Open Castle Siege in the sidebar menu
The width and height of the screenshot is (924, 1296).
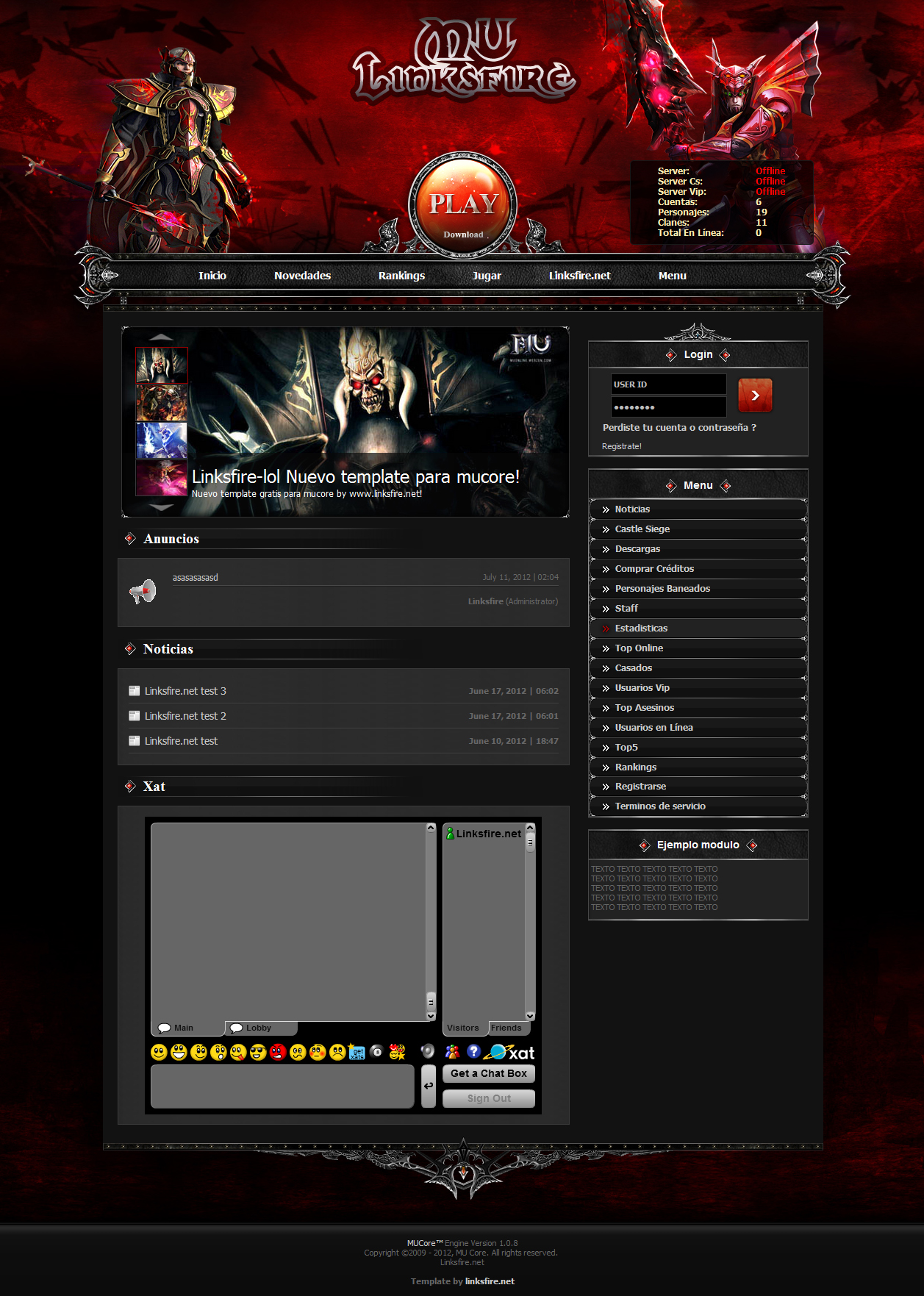pos(698,529)
